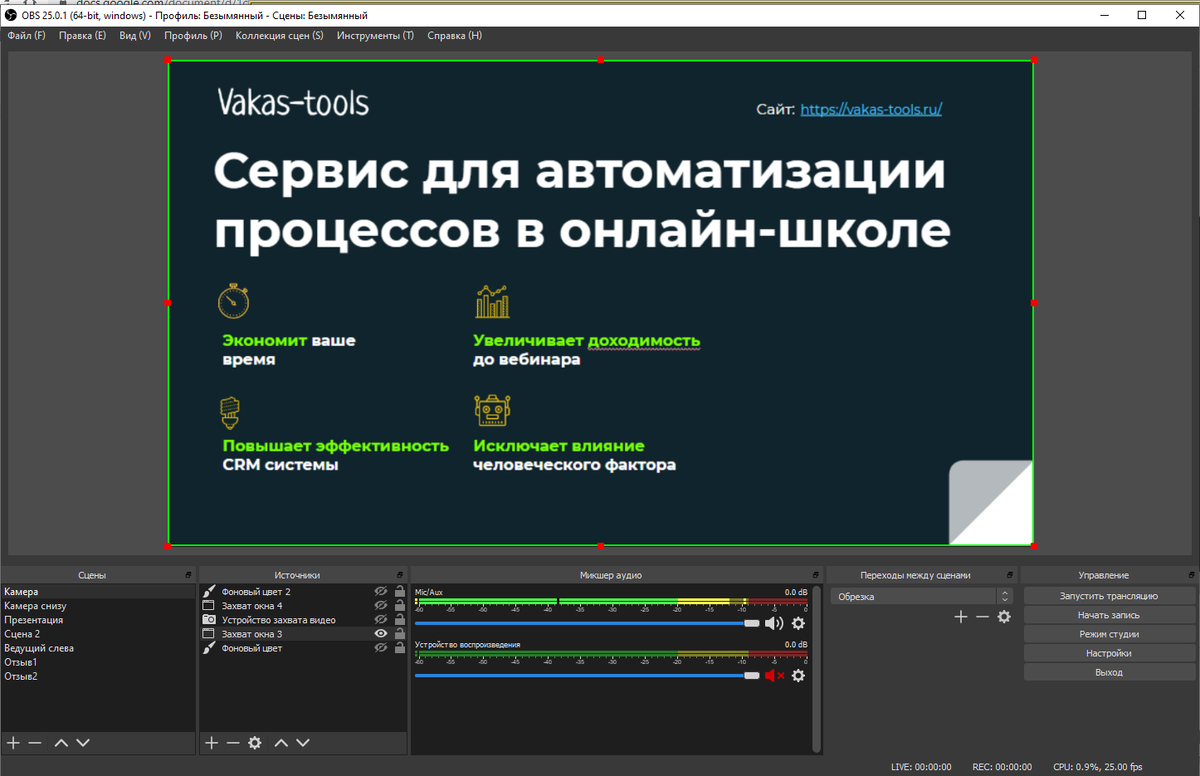Select the Камера снизу scene

98,606
